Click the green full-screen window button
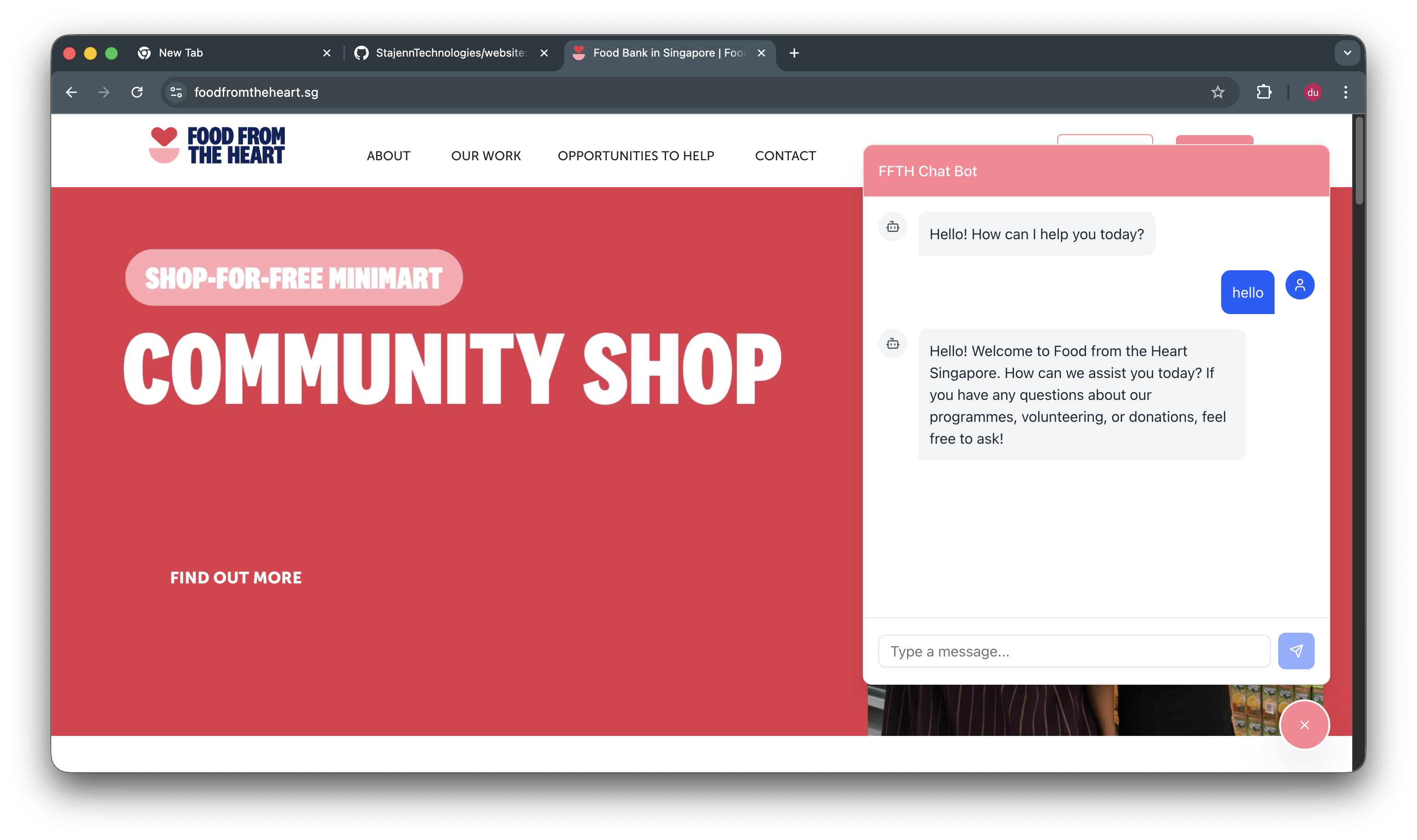1417x840 pixels. pos(111,52)
